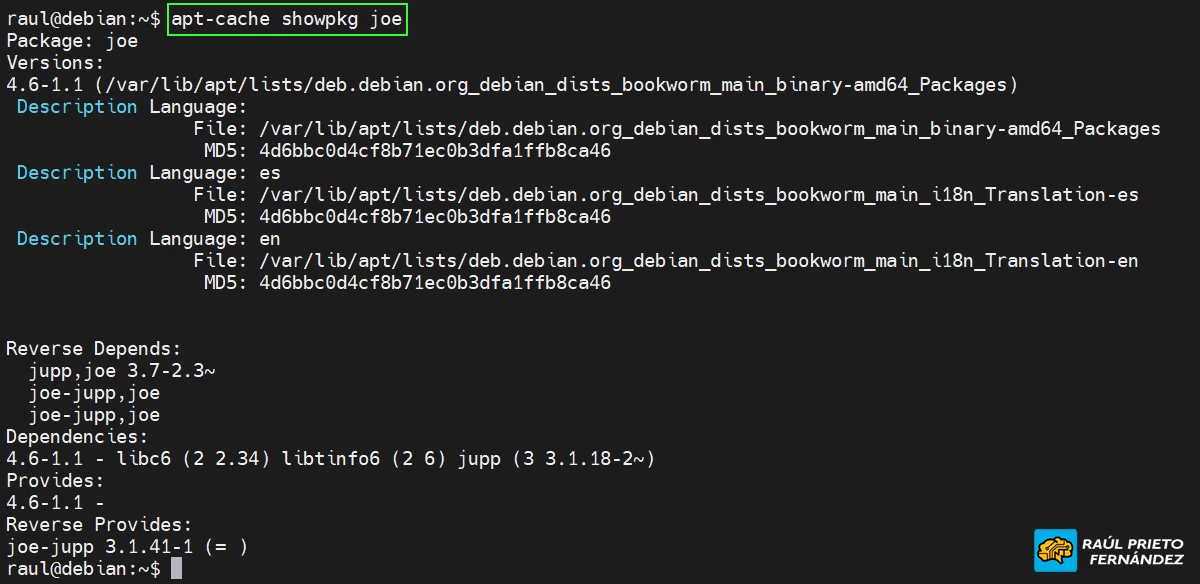Click the Translation-es file path
Screen dimensions: 1200x584
pos(698,195)
